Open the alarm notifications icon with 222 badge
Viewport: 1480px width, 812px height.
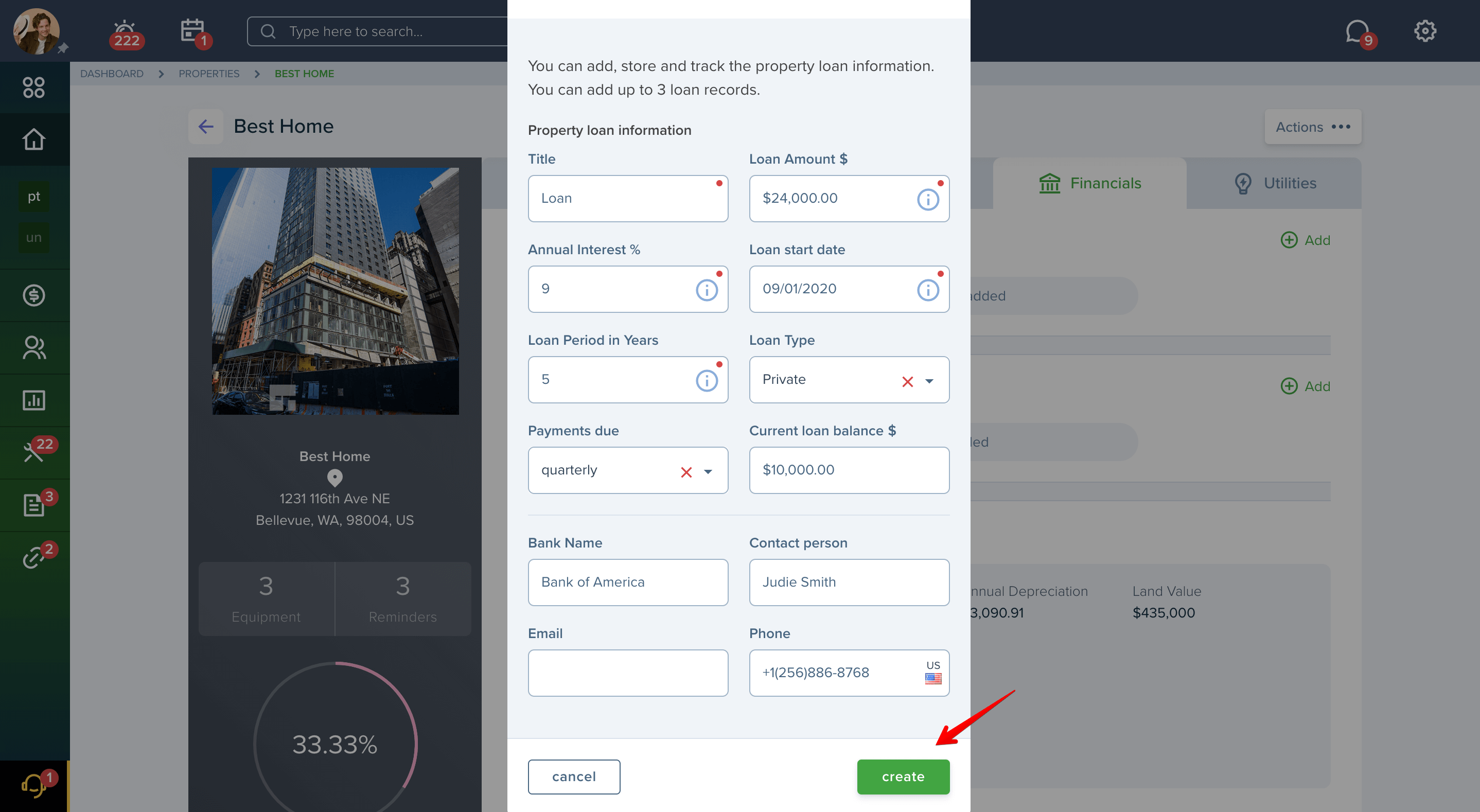126,33
